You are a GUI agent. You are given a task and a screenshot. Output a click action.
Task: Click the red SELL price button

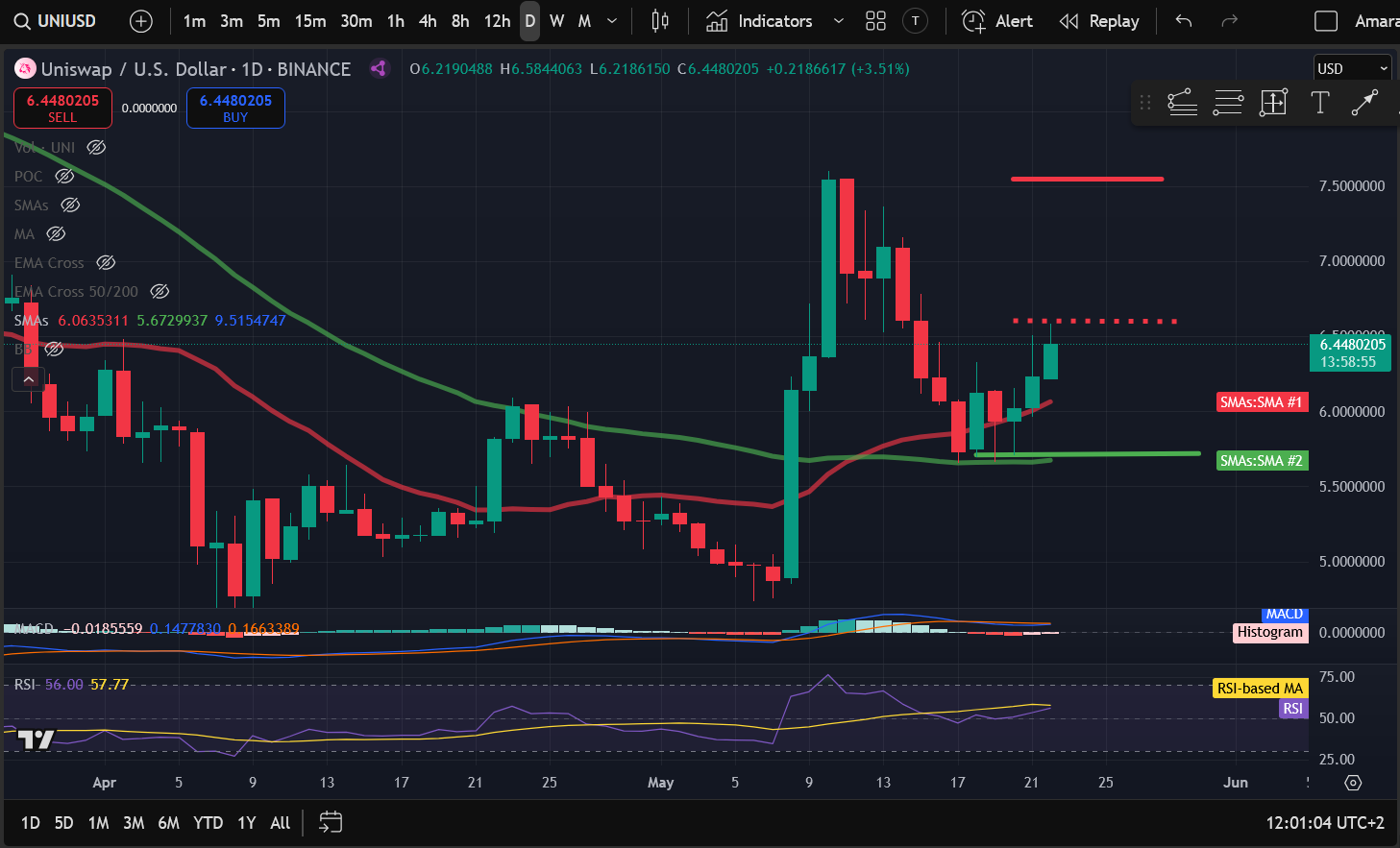pyautogui.click(x=62, y=108)
